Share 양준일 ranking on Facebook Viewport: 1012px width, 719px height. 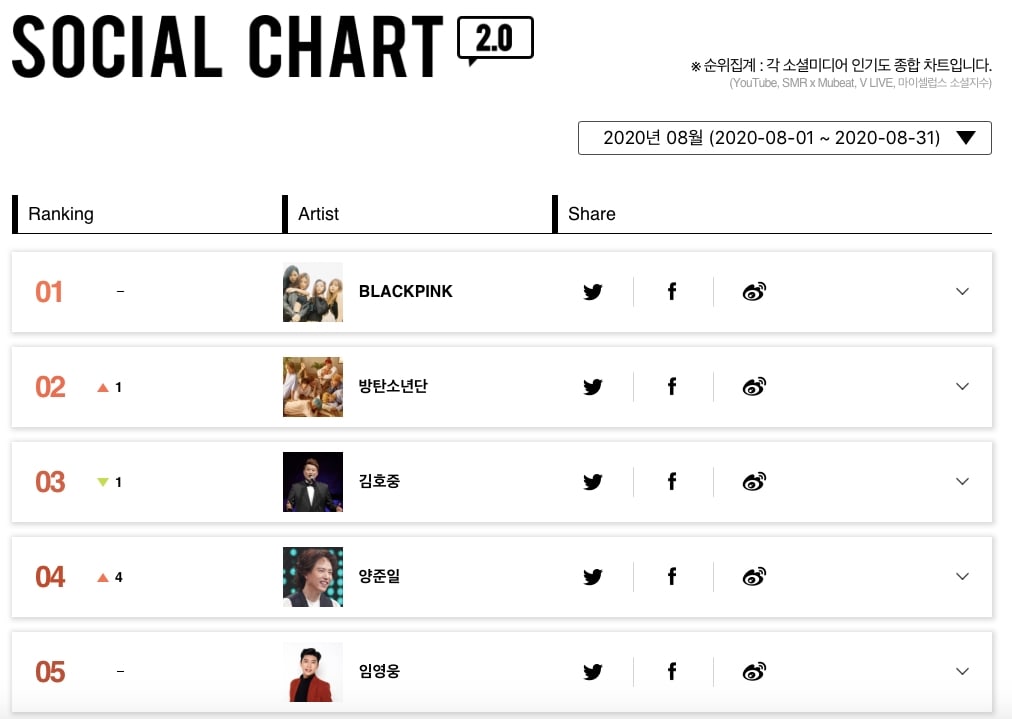672,576
